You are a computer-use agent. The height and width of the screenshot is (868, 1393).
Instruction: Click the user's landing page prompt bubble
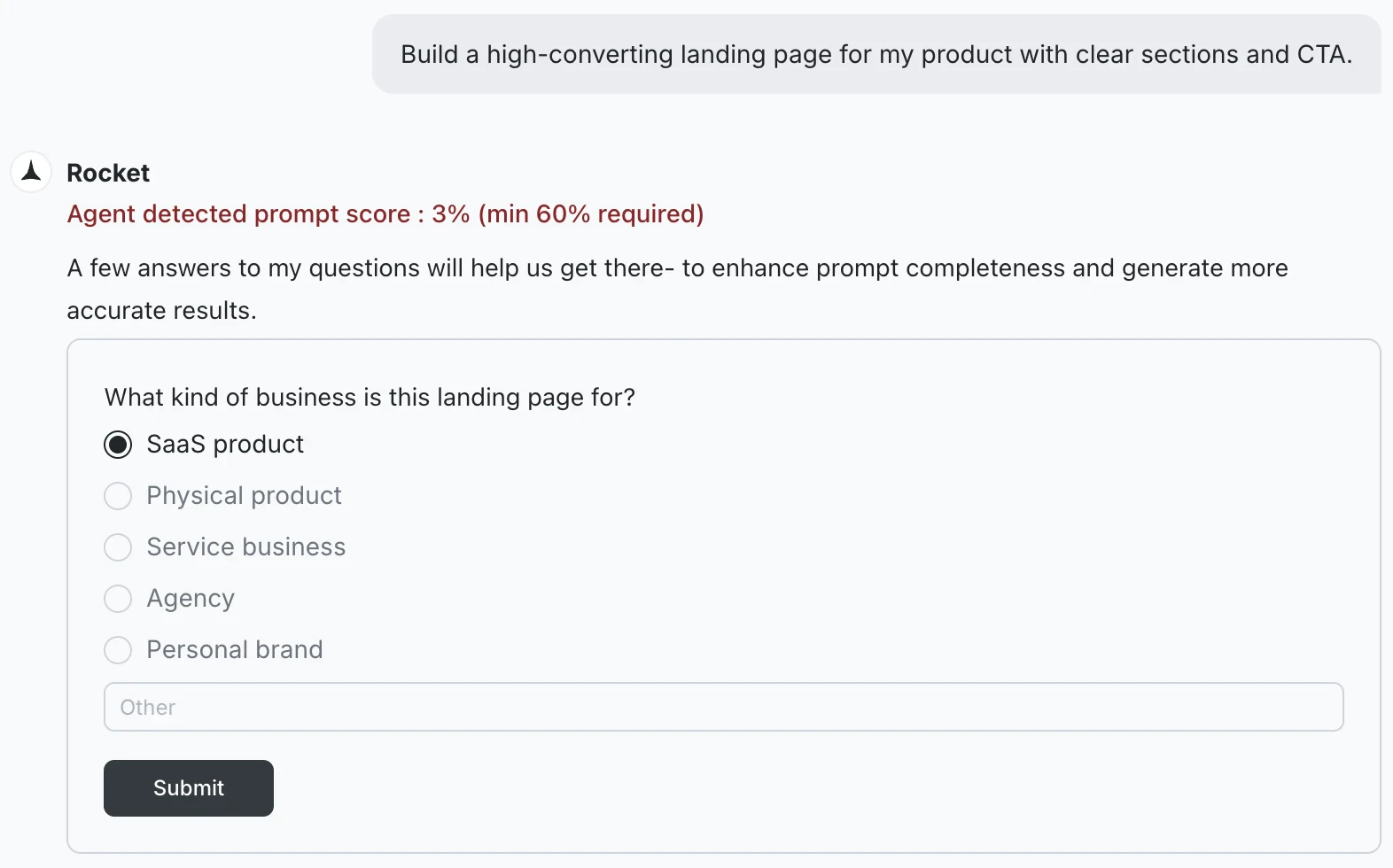click(876, 54)
